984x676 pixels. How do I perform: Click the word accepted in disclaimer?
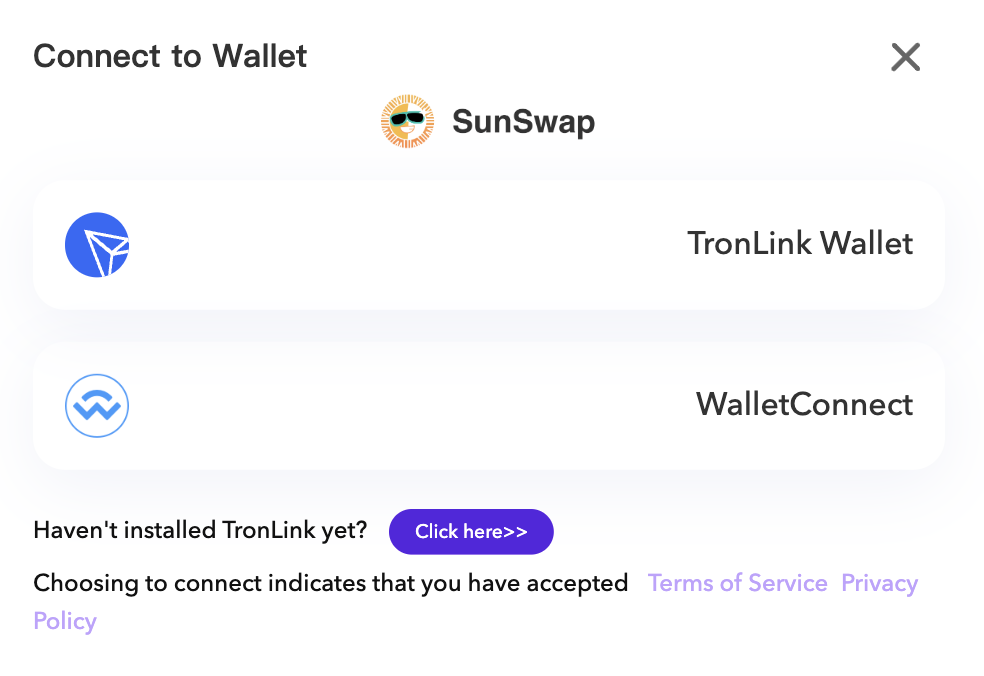pos(577,584)
